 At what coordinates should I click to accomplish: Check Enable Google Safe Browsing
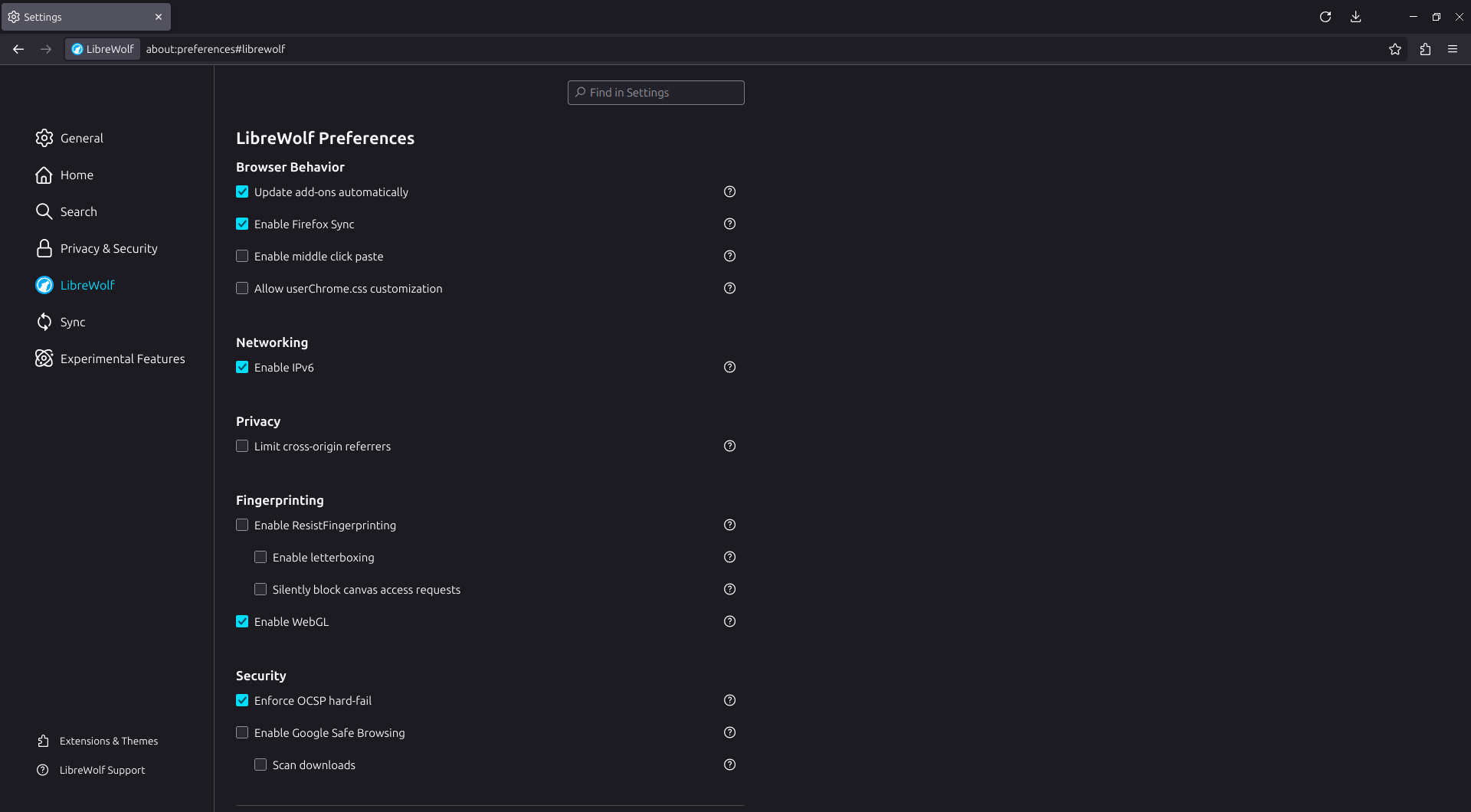tap(242, 732)
